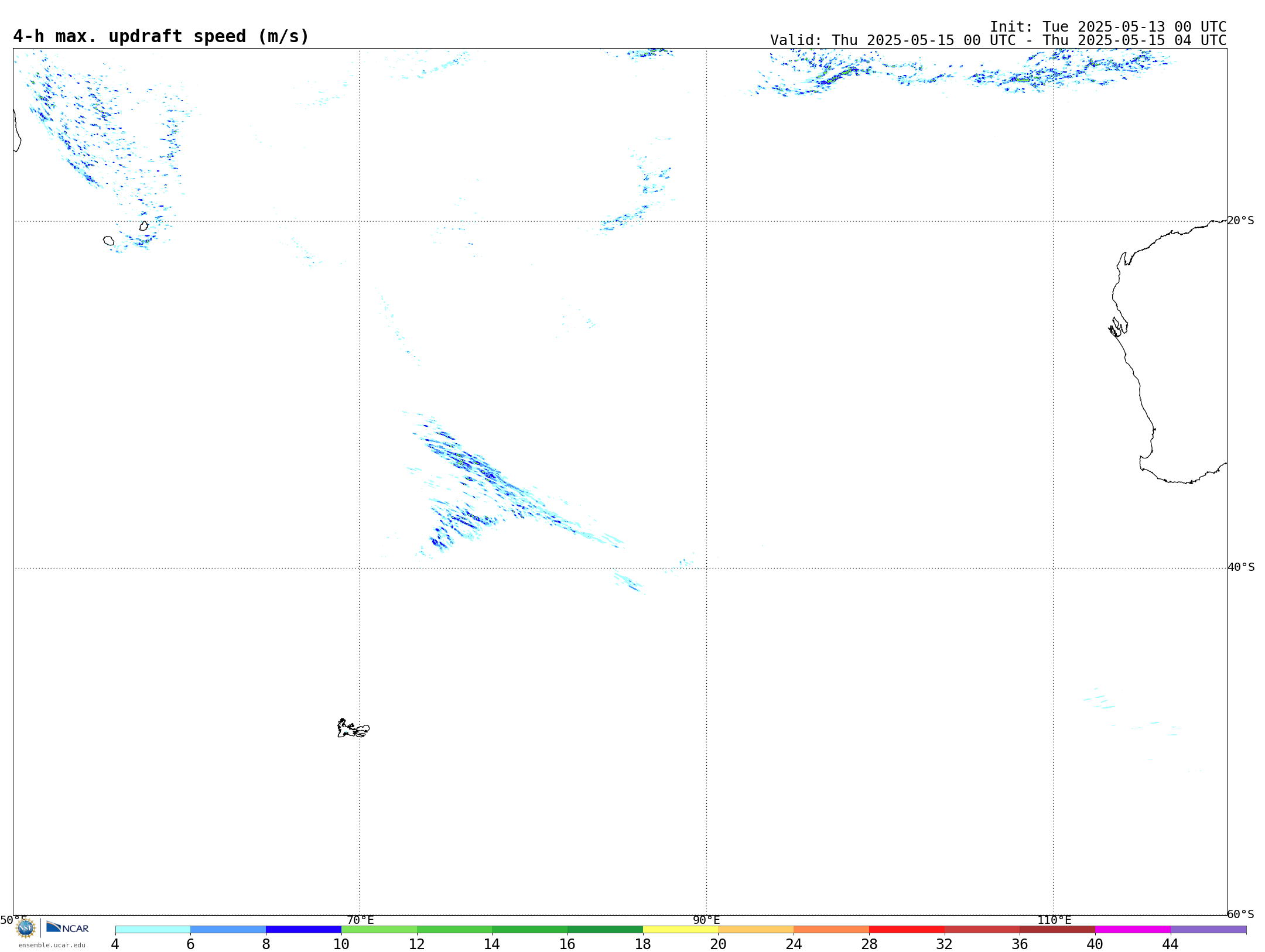
Task: Click the dark red 36-40 color swatch
Action: click(x=1058, y=929)
